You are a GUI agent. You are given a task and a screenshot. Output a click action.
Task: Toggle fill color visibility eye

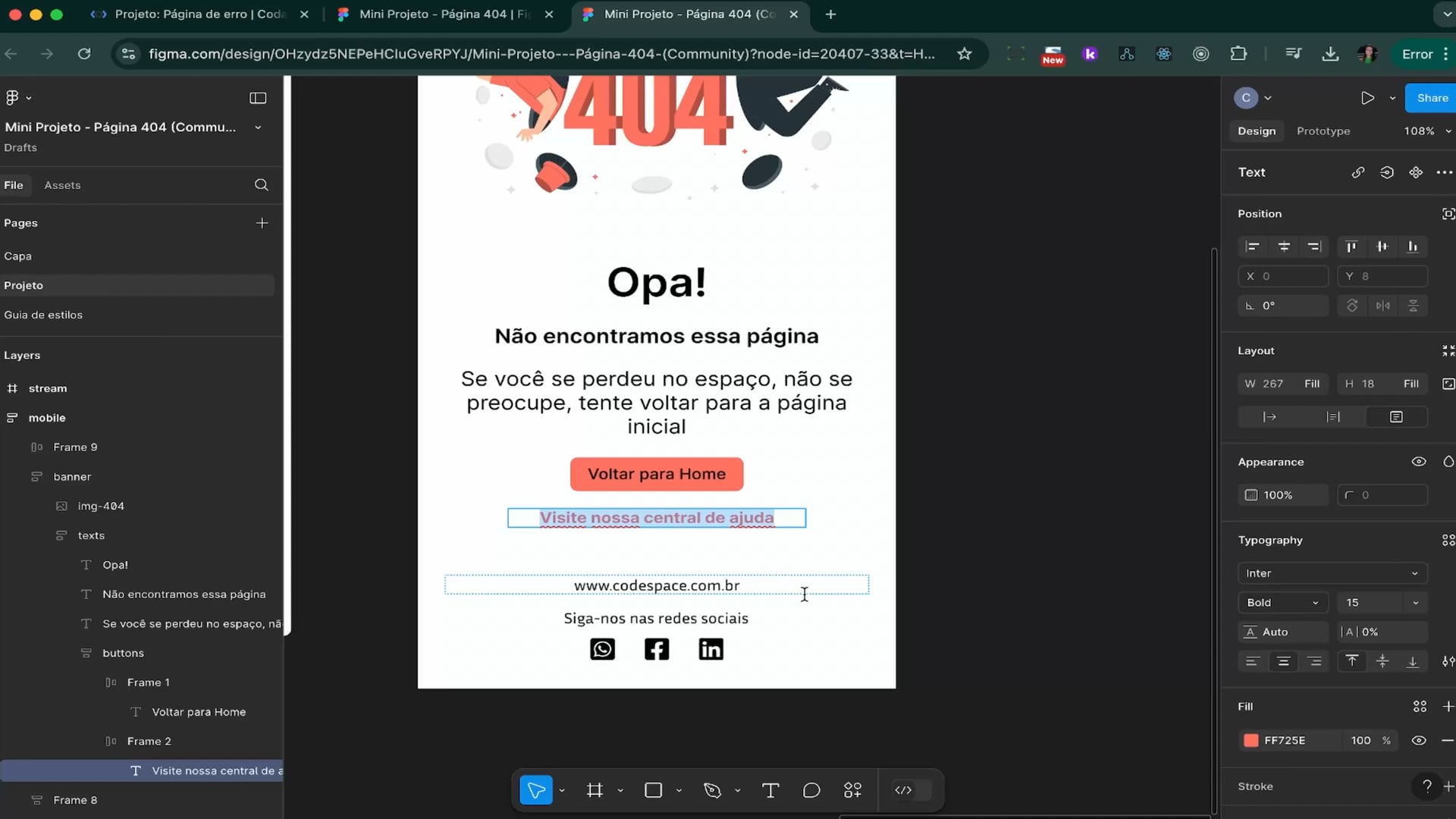(1419, 740)
